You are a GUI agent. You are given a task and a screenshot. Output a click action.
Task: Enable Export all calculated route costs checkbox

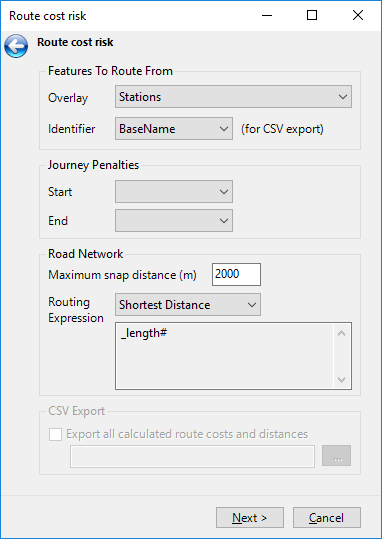click(55, 434)
